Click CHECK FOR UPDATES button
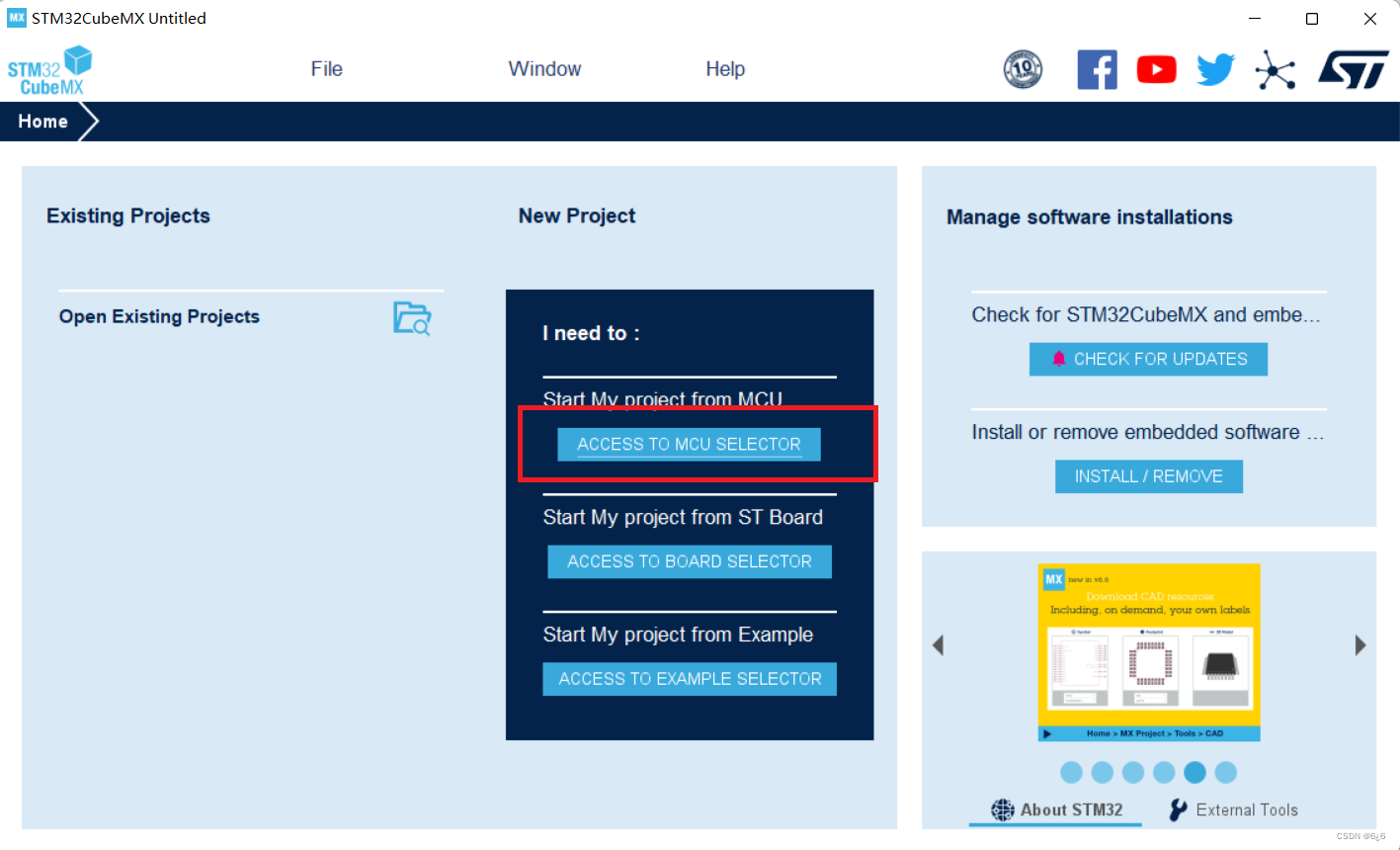This screenshot has height=850, width=1400. [1148, 359]
